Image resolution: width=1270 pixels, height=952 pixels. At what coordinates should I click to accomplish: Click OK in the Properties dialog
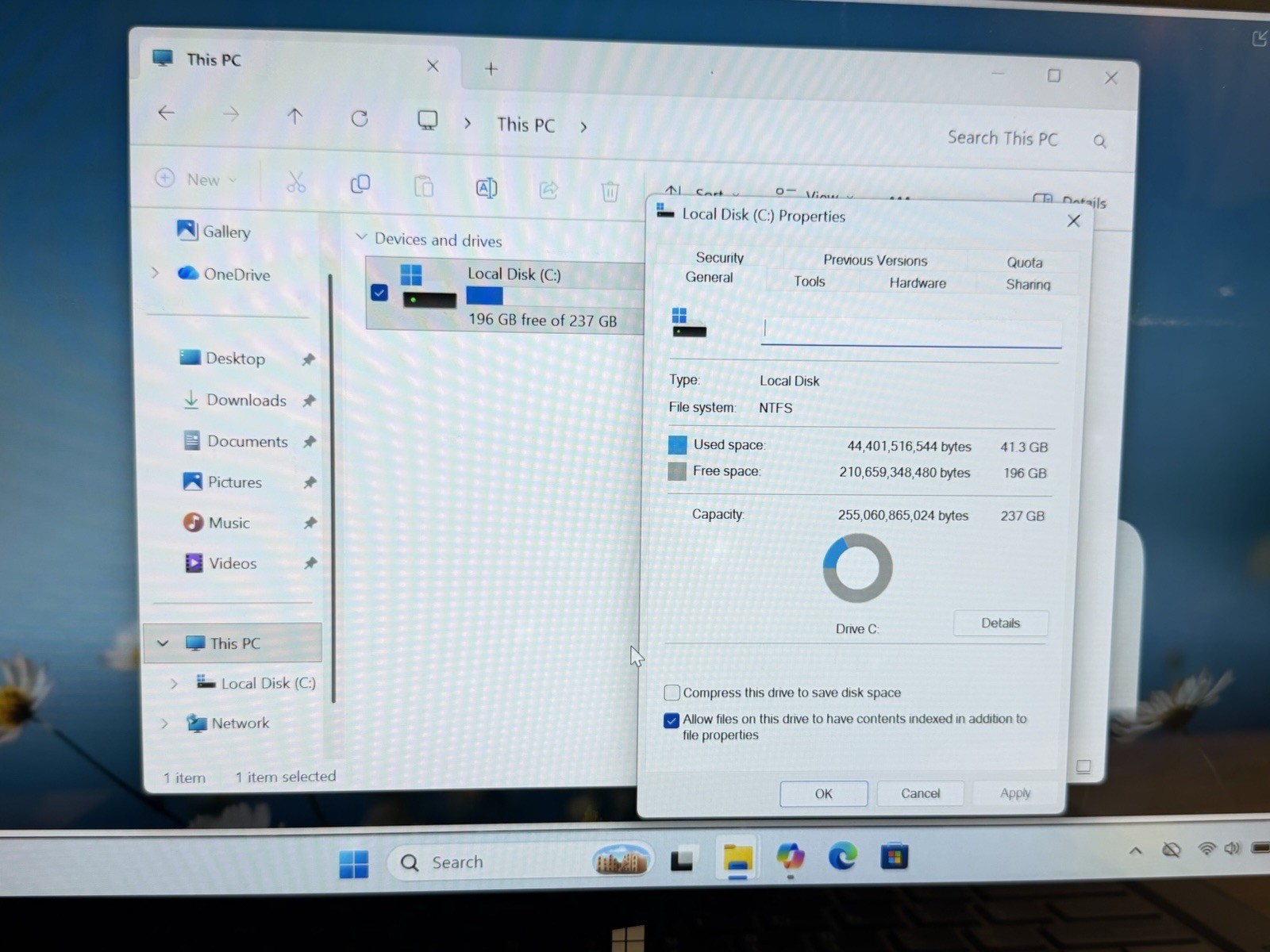823,793
